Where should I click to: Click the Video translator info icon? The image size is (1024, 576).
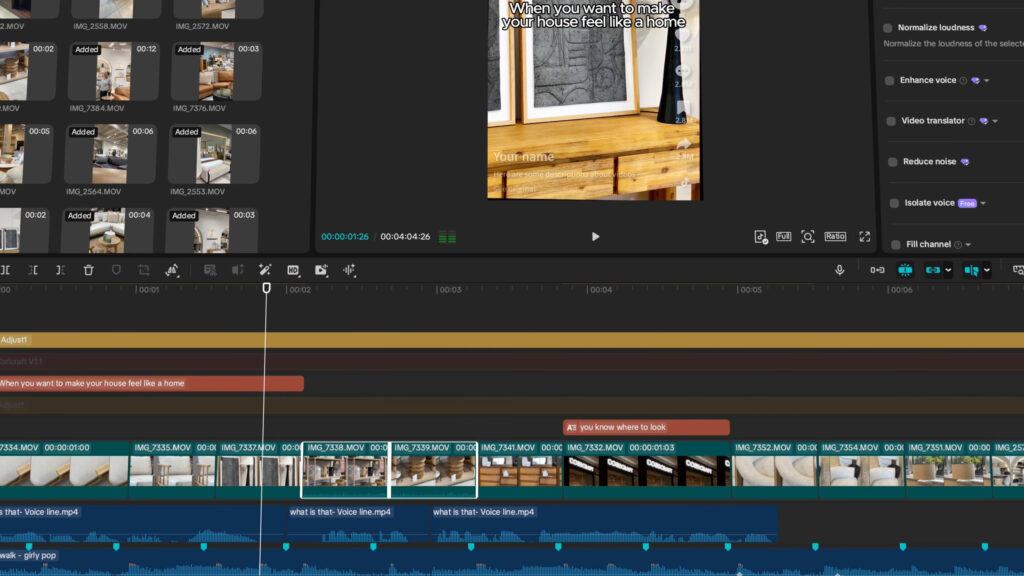click(x=972, y=121)
